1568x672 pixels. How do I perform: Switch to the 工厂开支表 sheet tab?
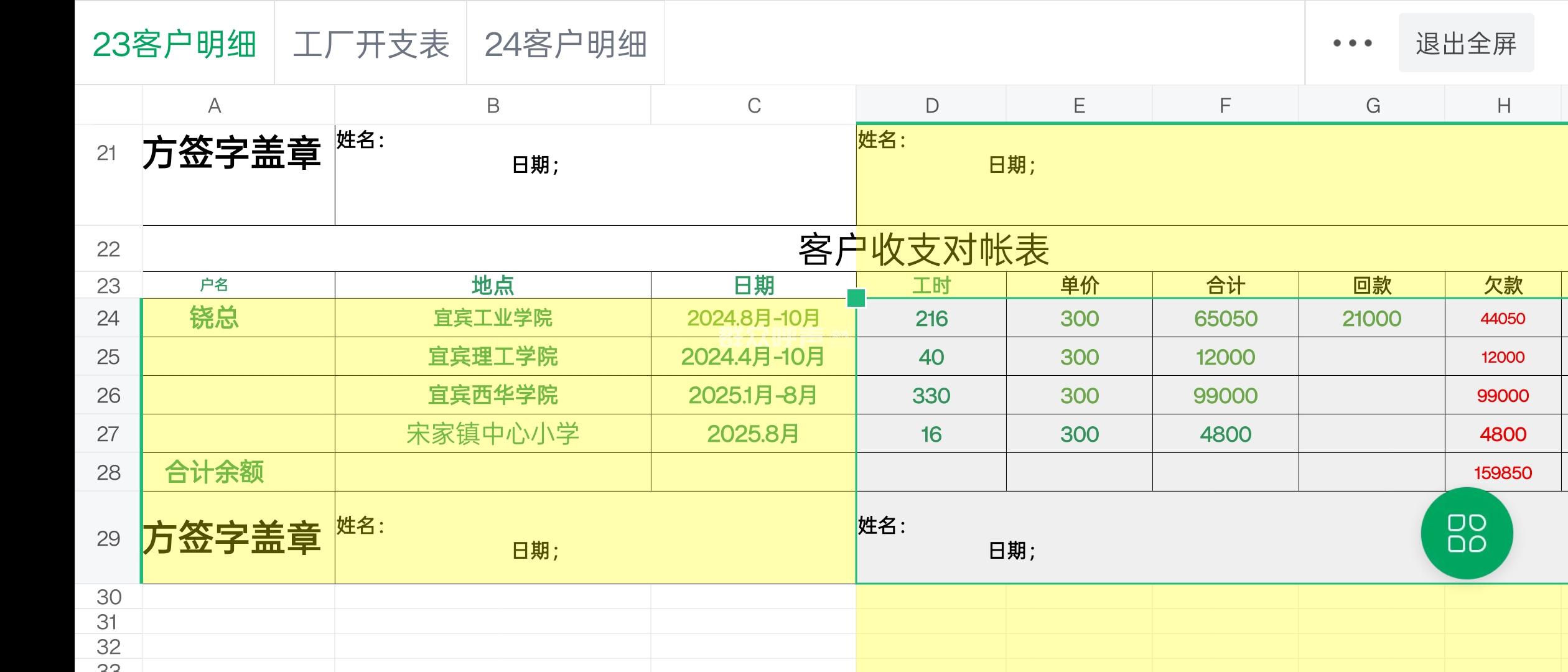[371, 44]
